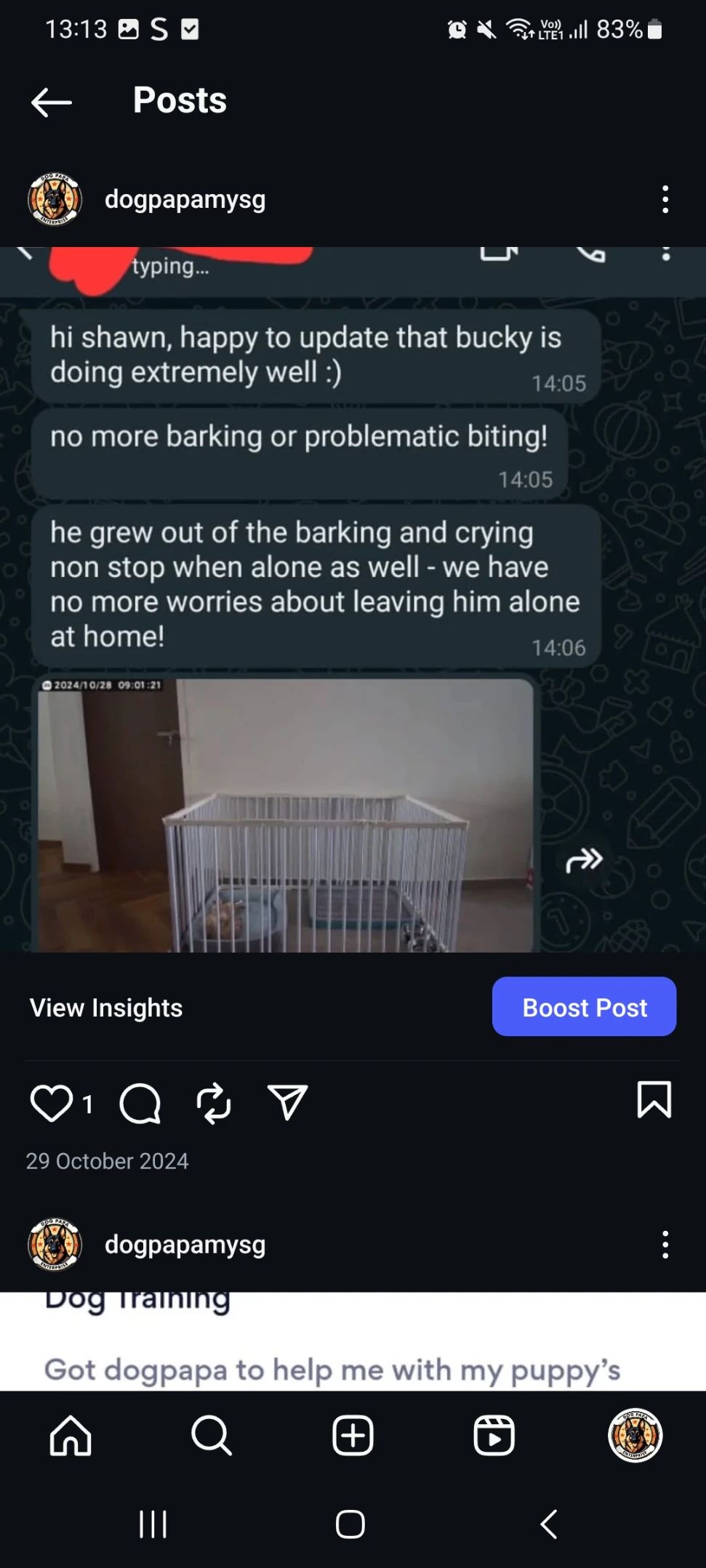Tap the repost arrows icon

[x=214, y=1104]
